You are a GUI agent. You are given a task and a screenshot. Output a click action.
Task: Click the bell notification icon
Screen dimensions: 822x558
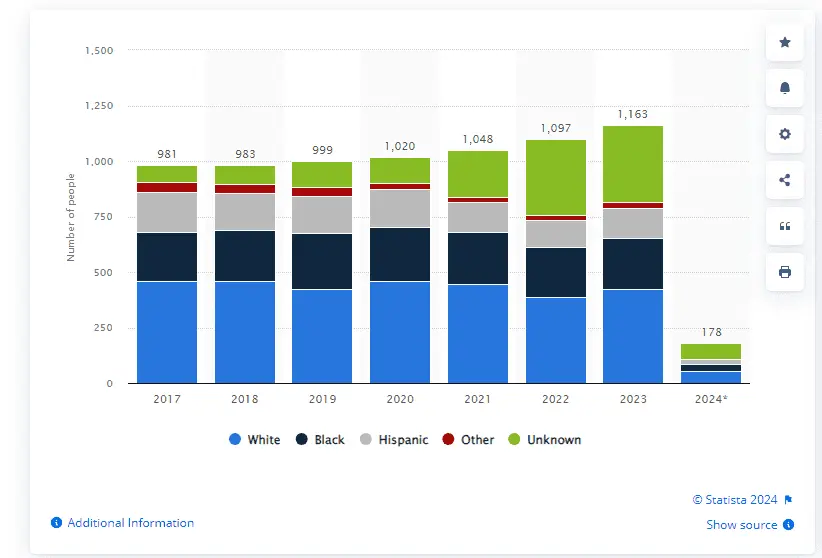tap(785, 88)
